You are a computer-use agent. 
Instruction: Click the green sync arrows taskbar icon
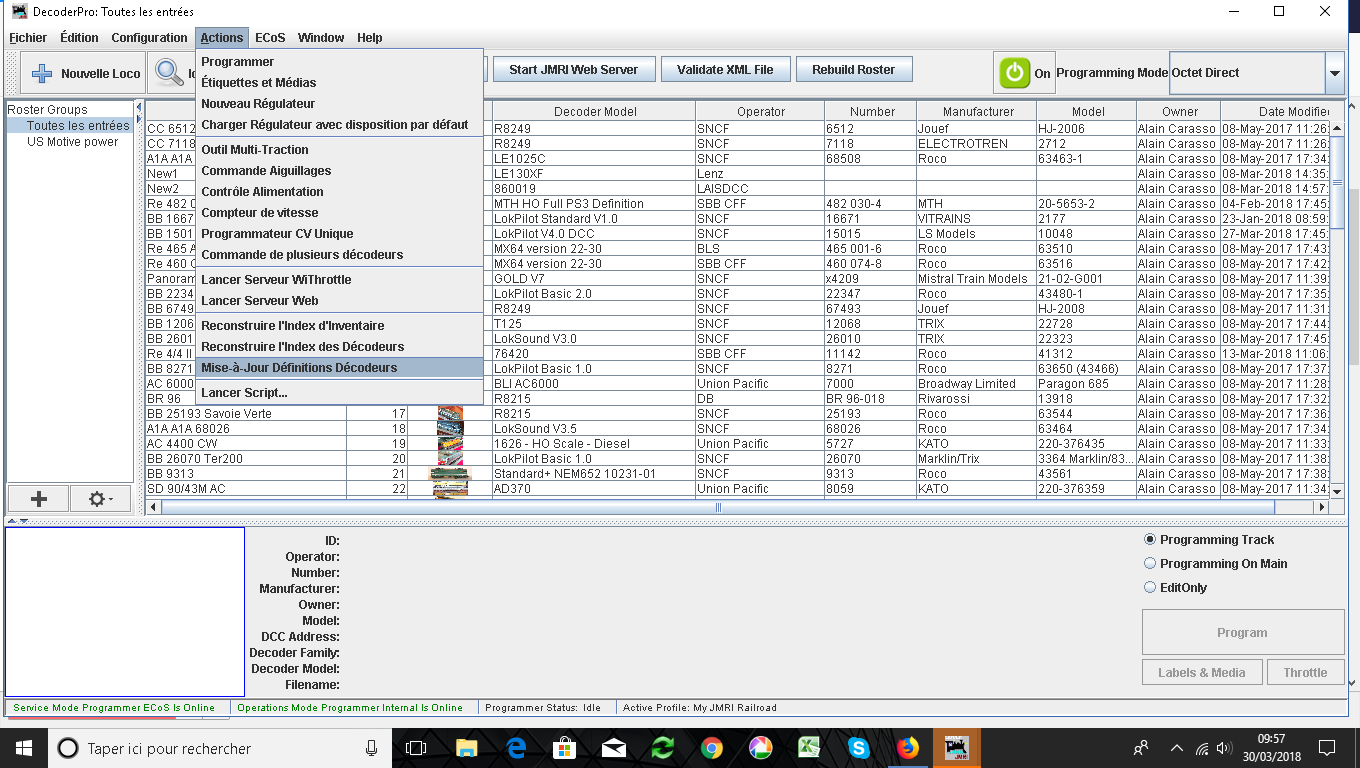pos(662,748)
